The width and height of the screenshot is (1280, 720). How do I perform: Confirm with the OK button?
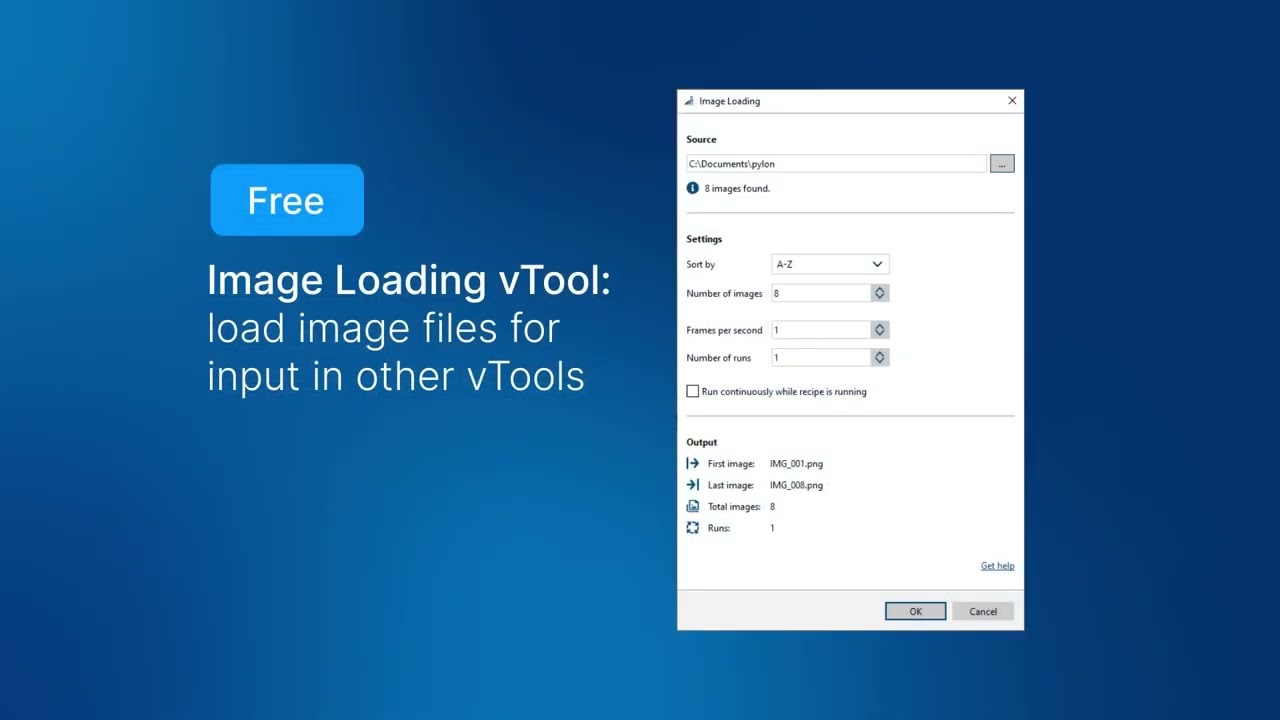click(x=915, y=611)
